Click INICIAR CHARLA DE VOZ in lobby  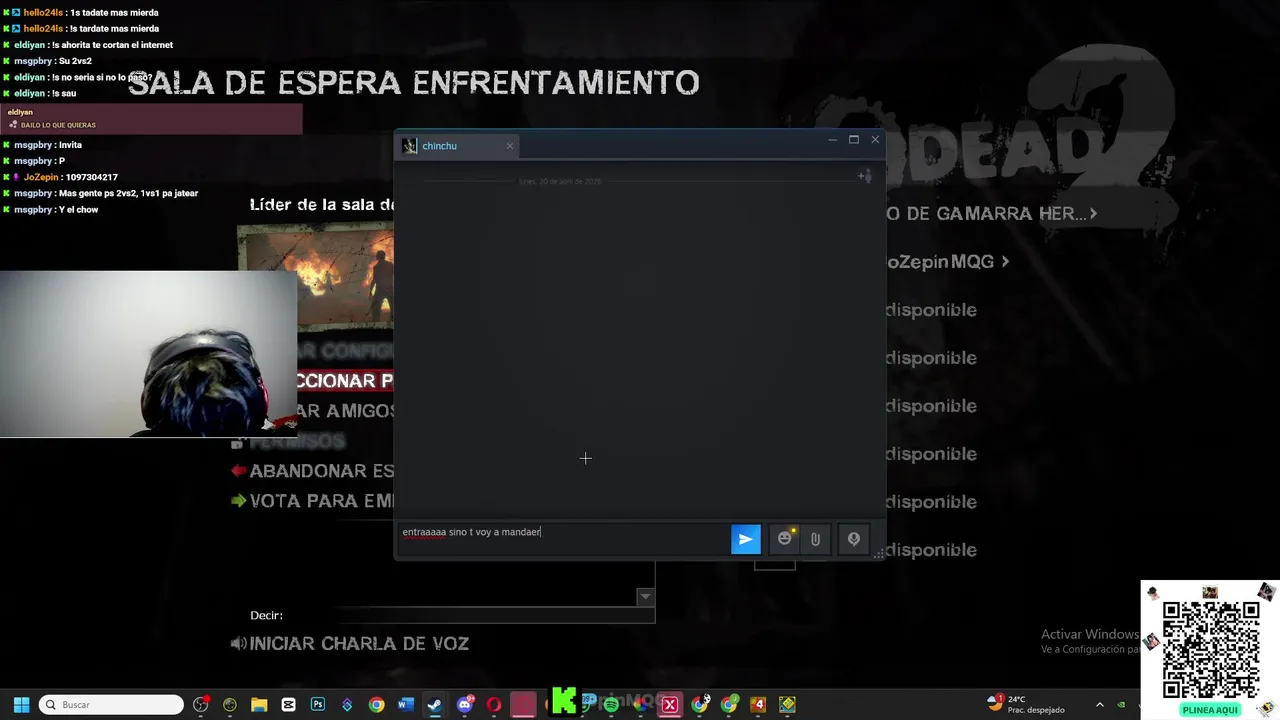tap(349, 644)
